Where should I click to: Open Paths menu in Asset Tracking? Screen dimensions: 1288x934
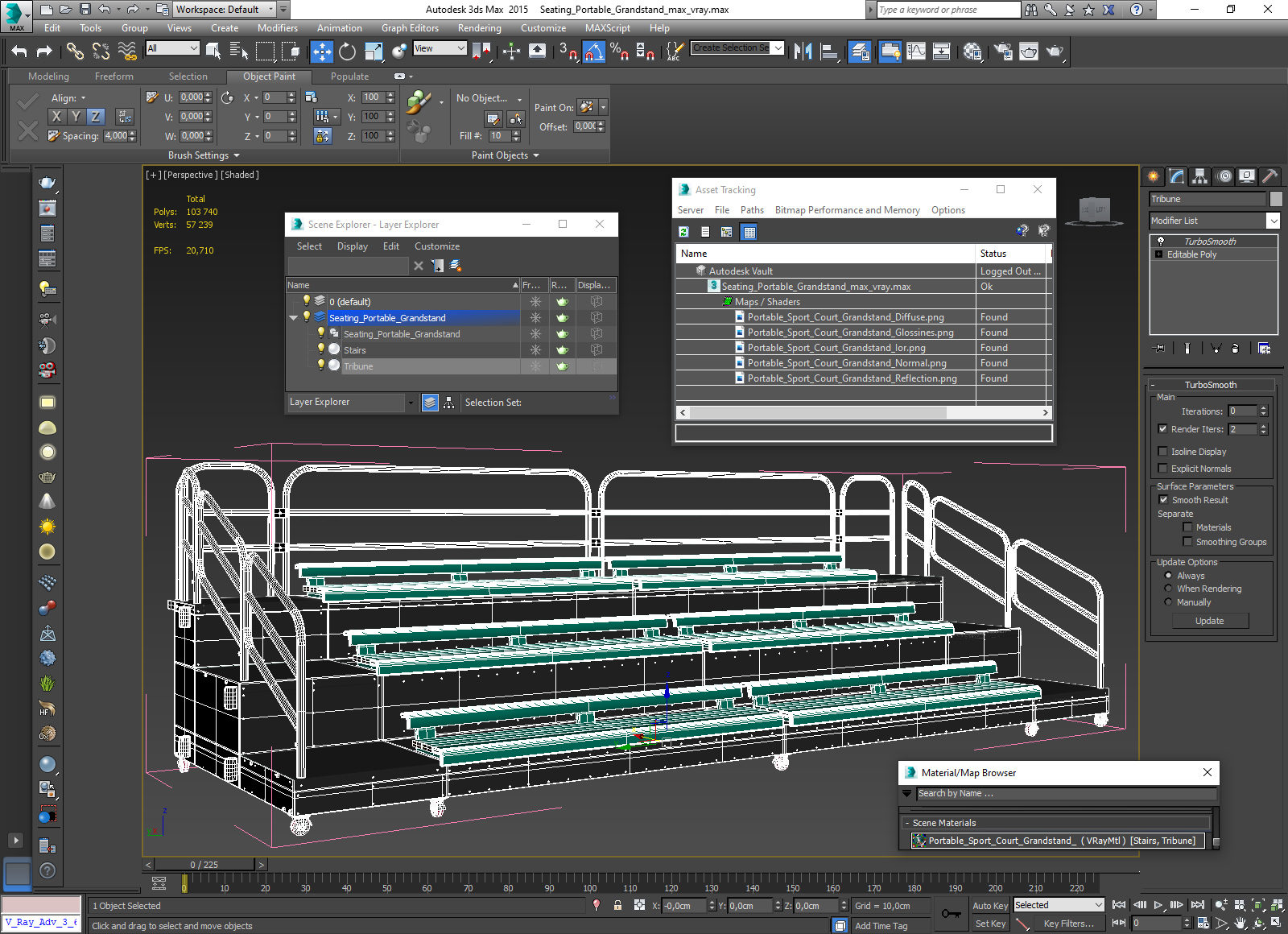tap(752, 210)
